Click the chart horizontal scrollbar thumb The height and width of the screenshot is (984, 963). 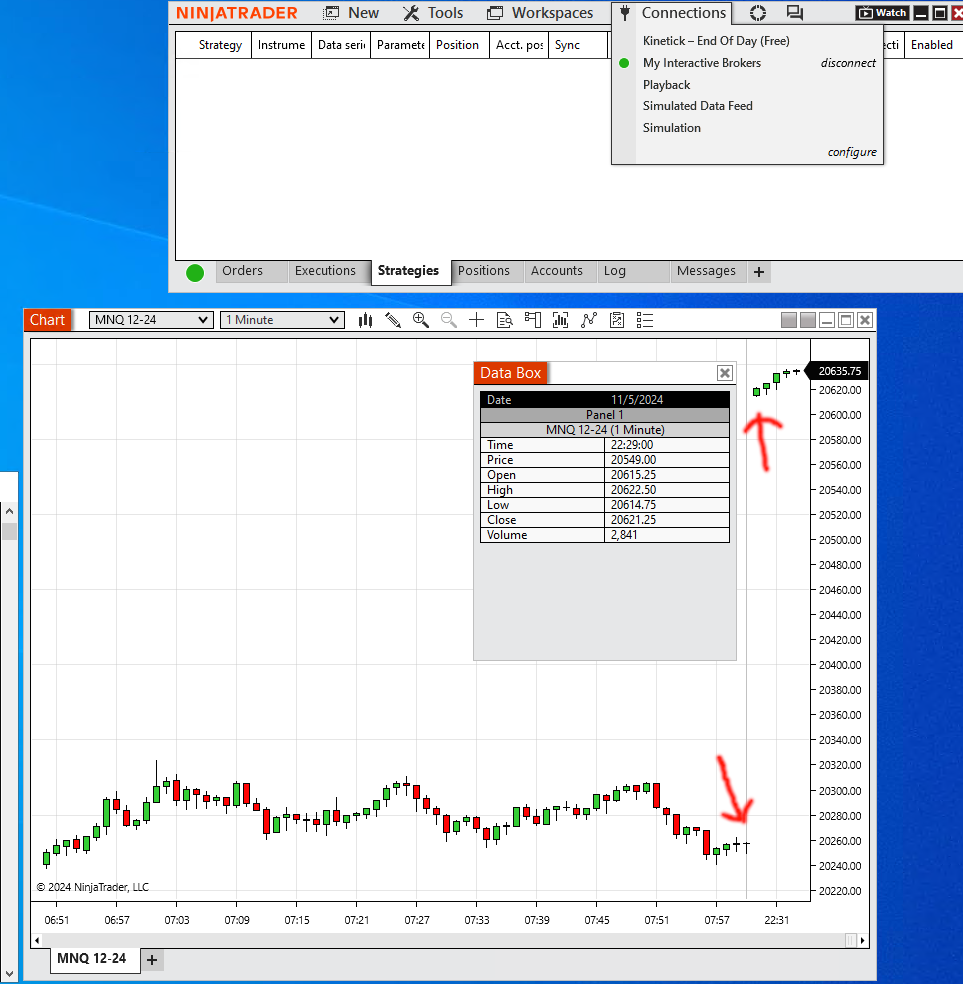pos(851,941)
